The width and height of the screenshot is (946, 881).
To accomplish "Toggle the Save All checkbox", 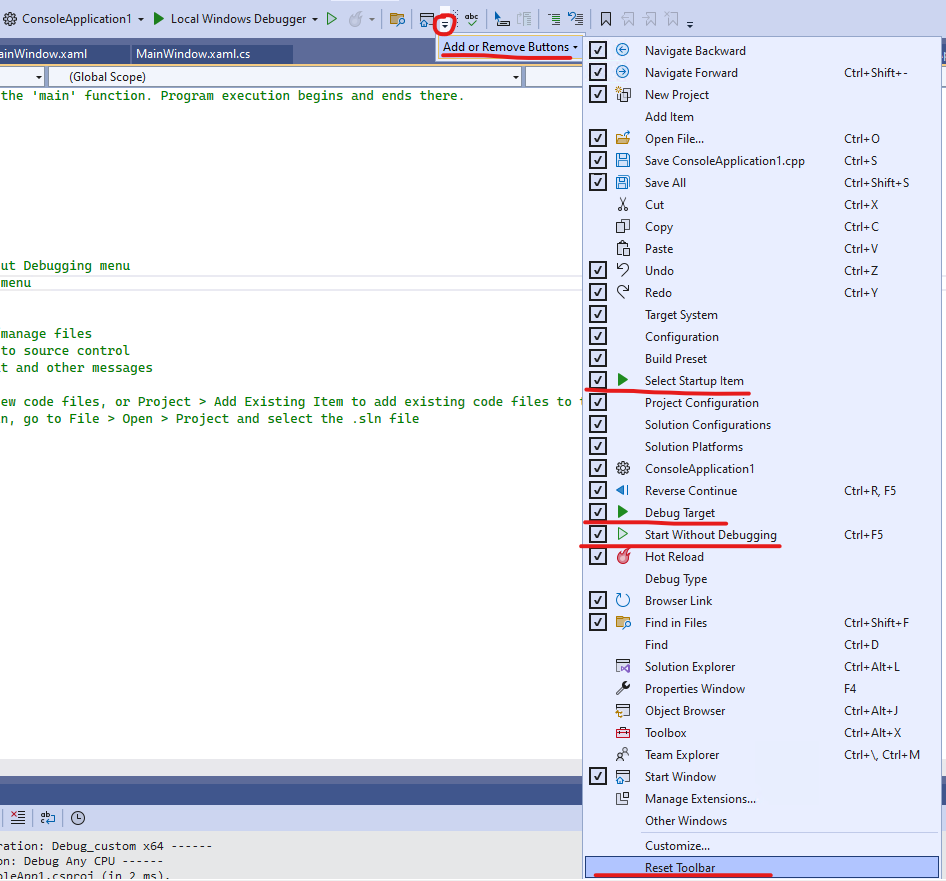I will tap(598, 182).
